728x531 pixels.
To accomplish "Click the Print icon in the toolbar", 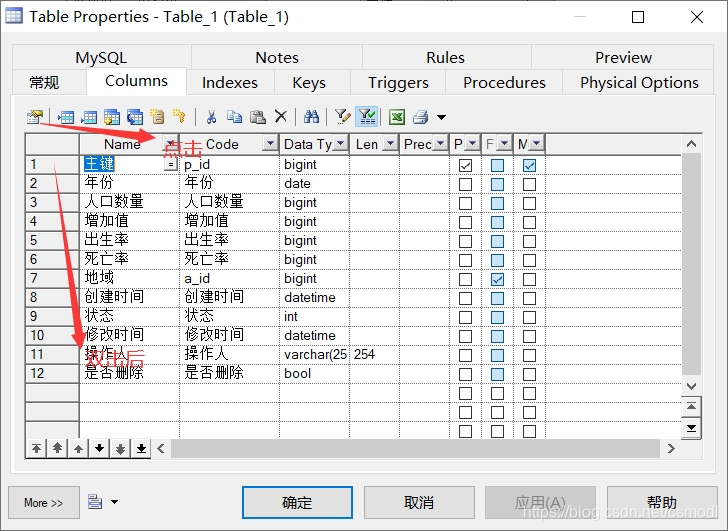I will [421, 117].
